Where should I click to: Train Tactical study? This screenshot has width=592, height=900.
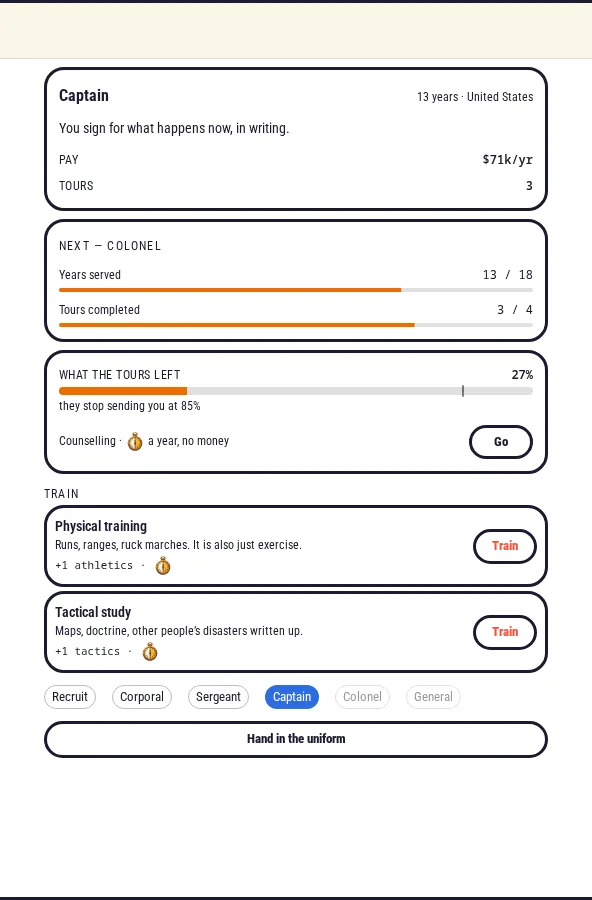point(505,632)
